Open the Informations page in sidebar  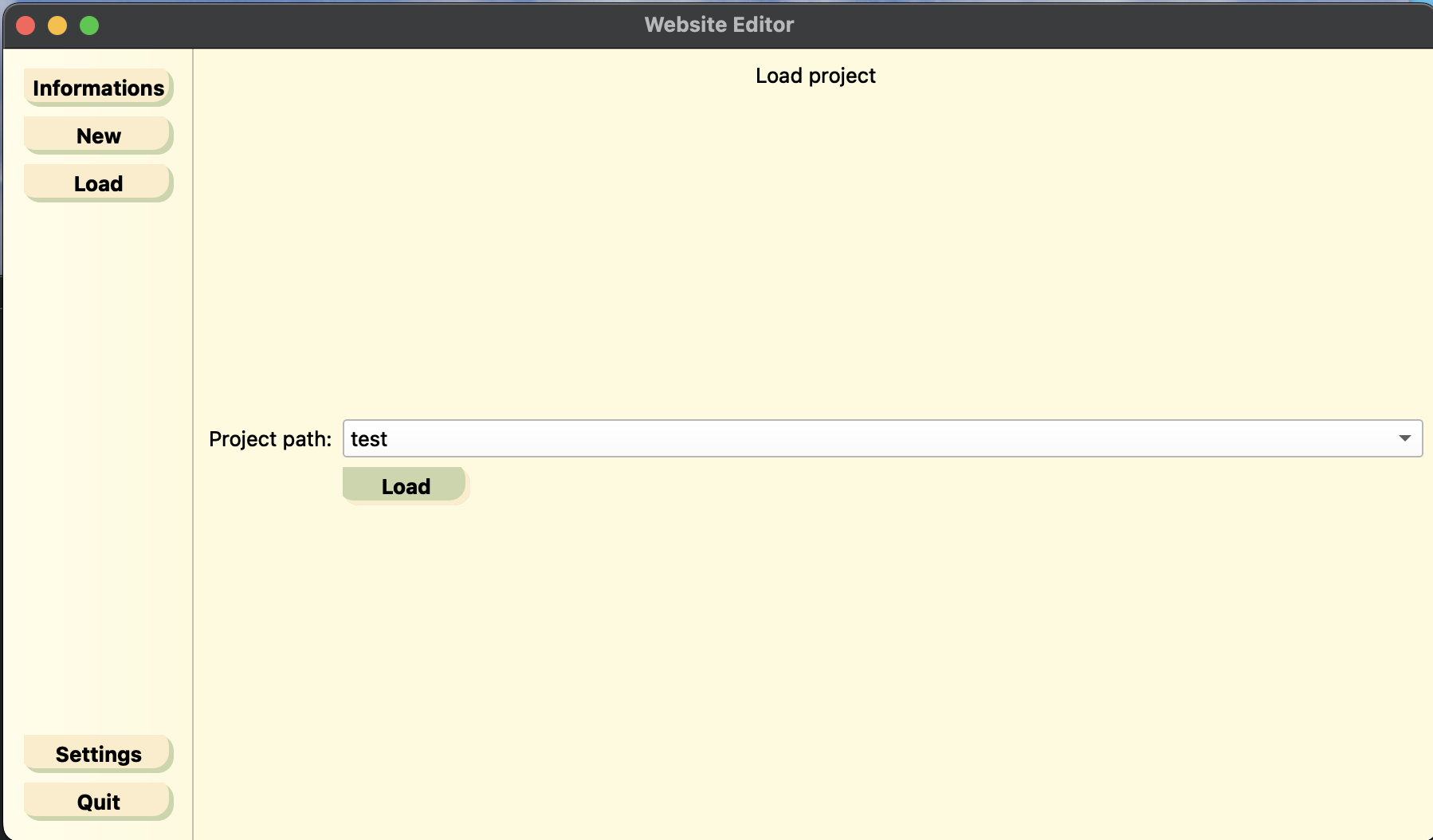98,88
